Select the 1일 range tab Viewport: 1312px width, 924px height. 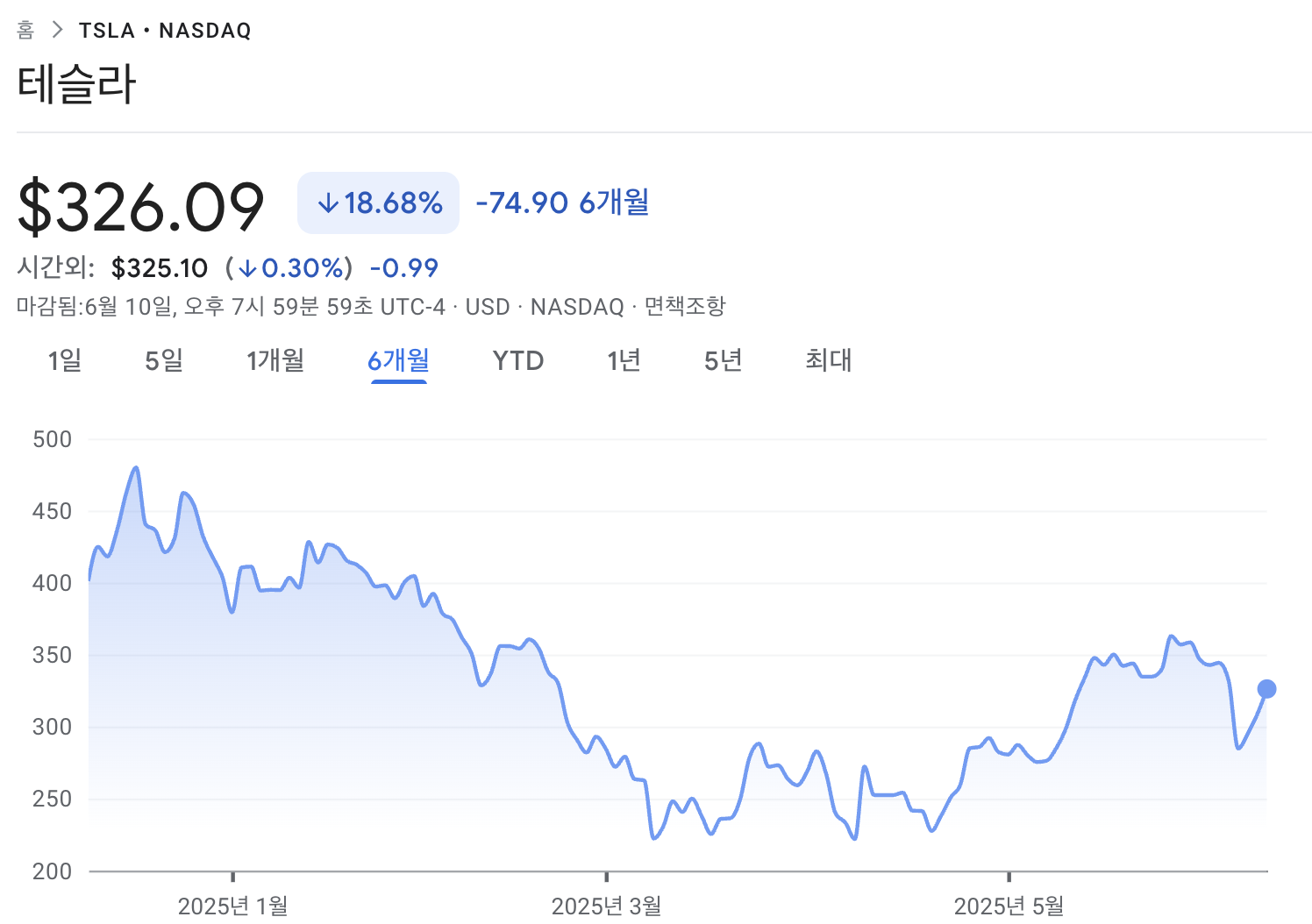(65, 360)
